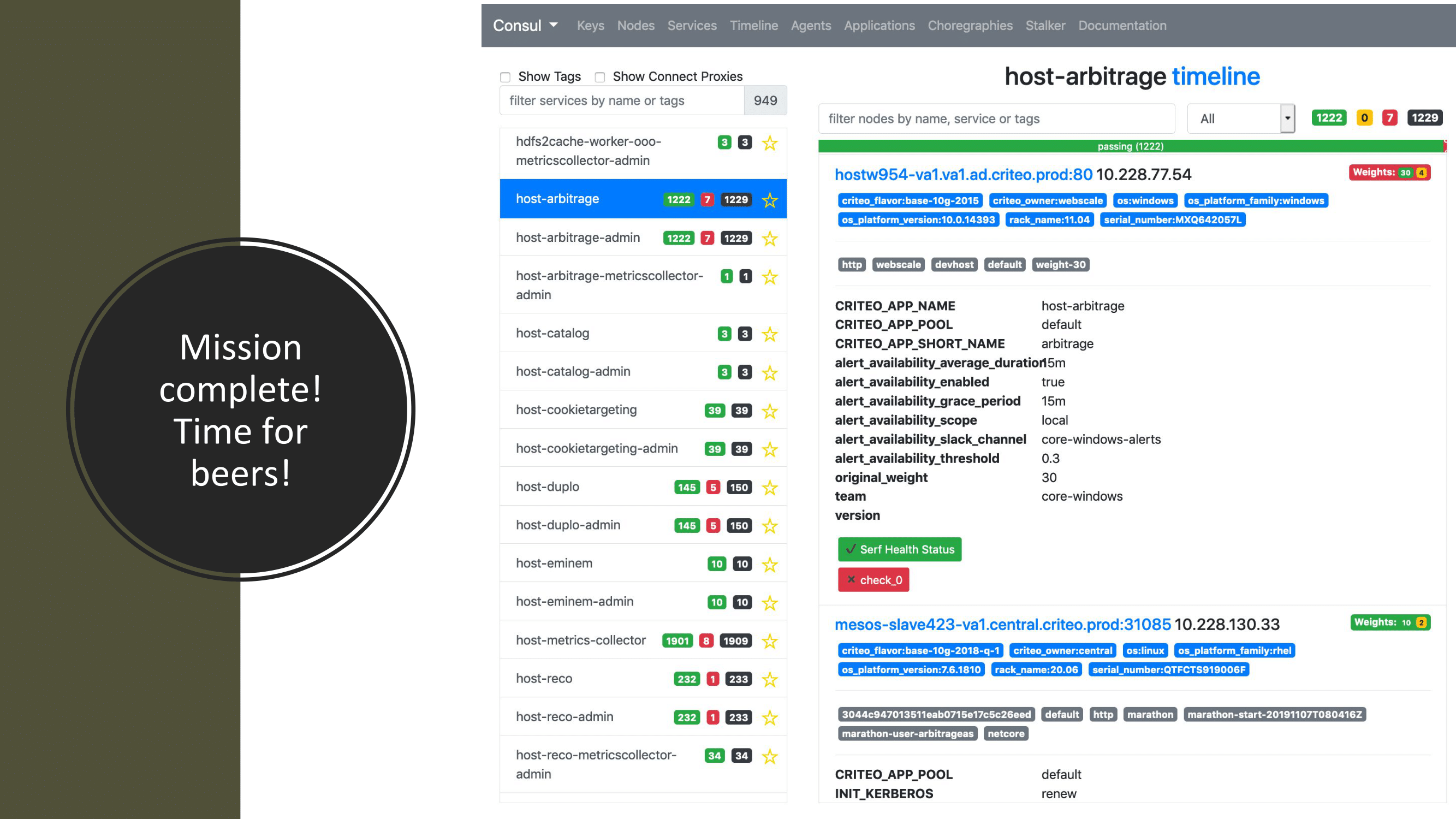Click the failing check_0 button
The image size is (1456, 819).
pyautogui.click(x=873, y=580)
